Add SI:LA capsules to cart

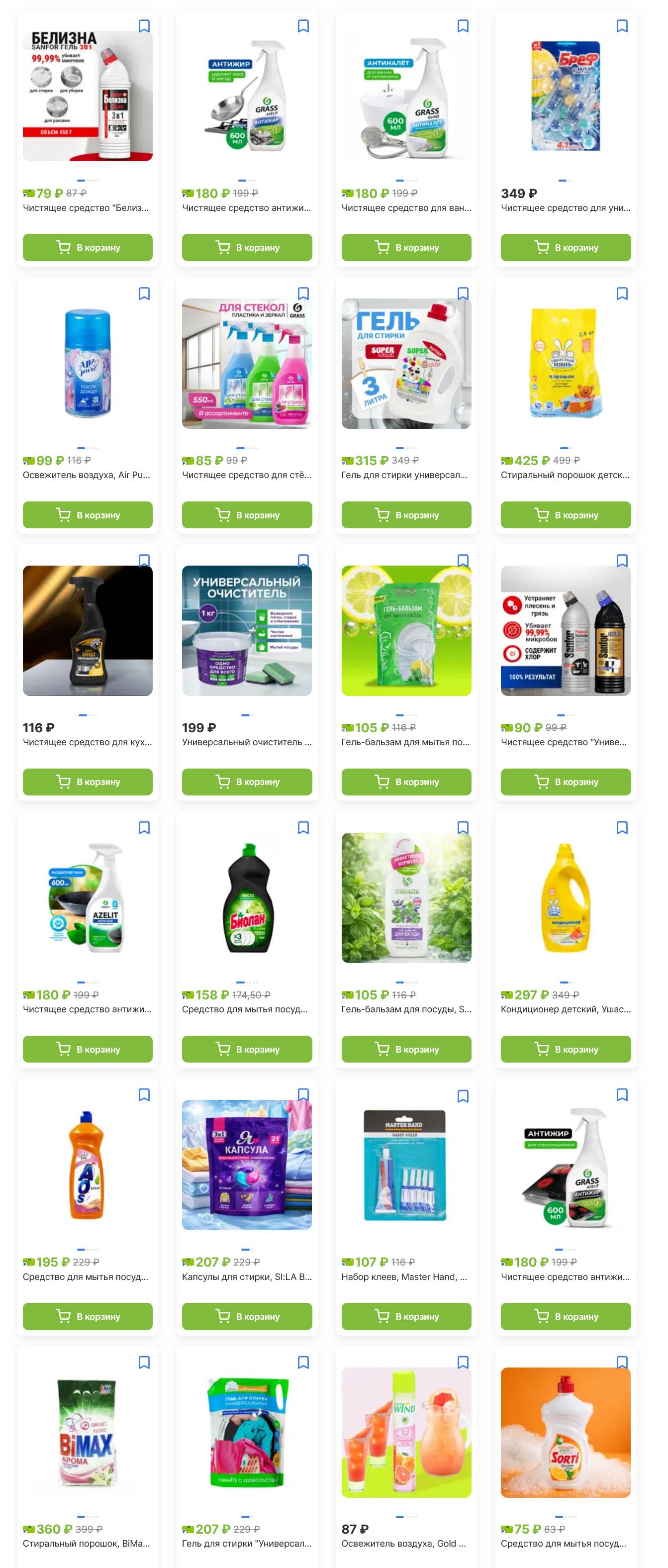click(247, 1317)
